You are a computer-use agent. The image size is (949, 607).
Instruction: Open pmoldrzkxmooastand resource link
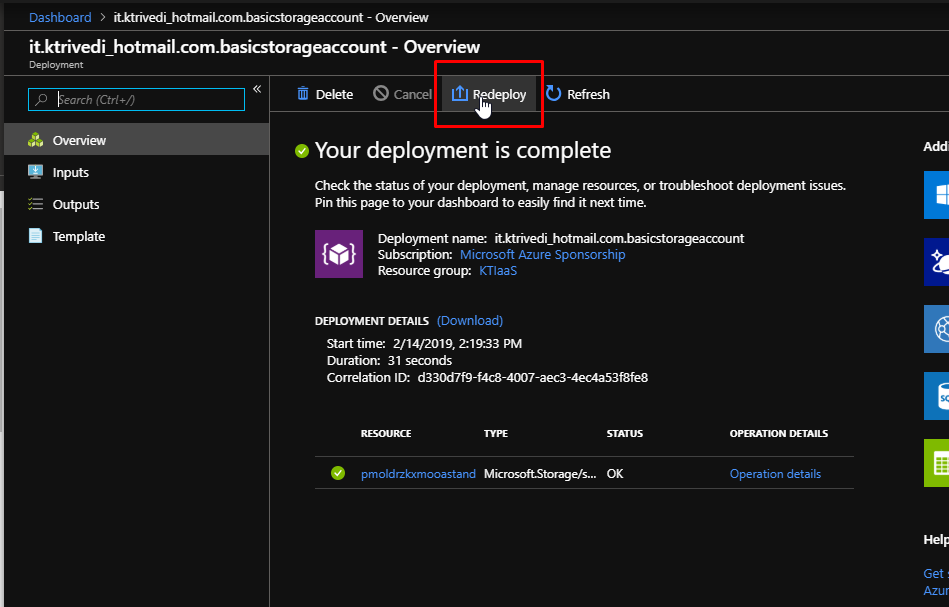pos(418,474)
